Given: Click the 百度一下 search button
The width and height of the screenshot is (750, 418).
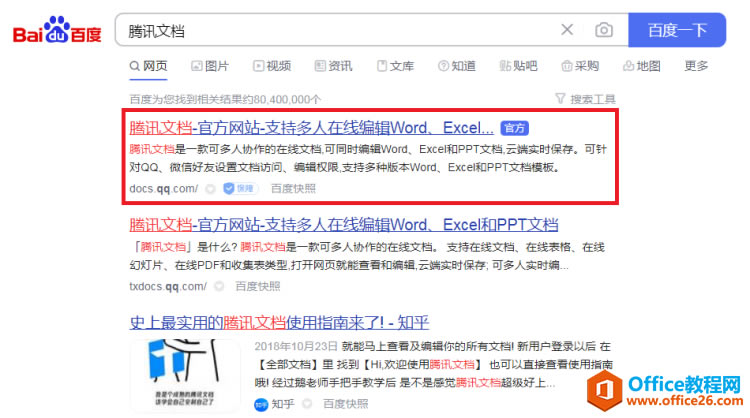Looking at the screenshot, I should [677, 30].
